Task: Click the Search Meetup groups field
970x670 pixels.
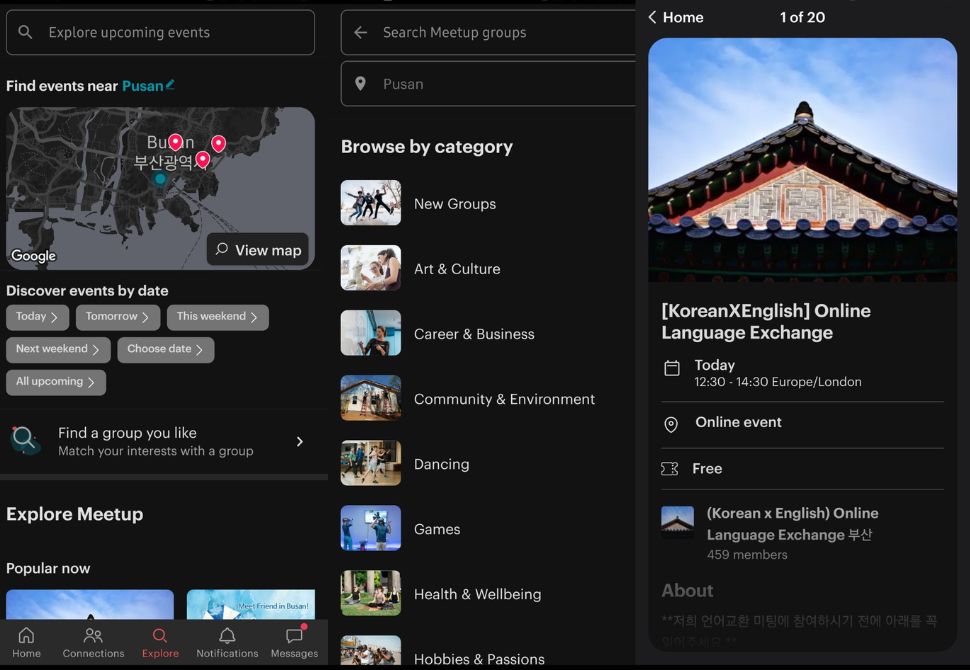Action: point(489,32)
